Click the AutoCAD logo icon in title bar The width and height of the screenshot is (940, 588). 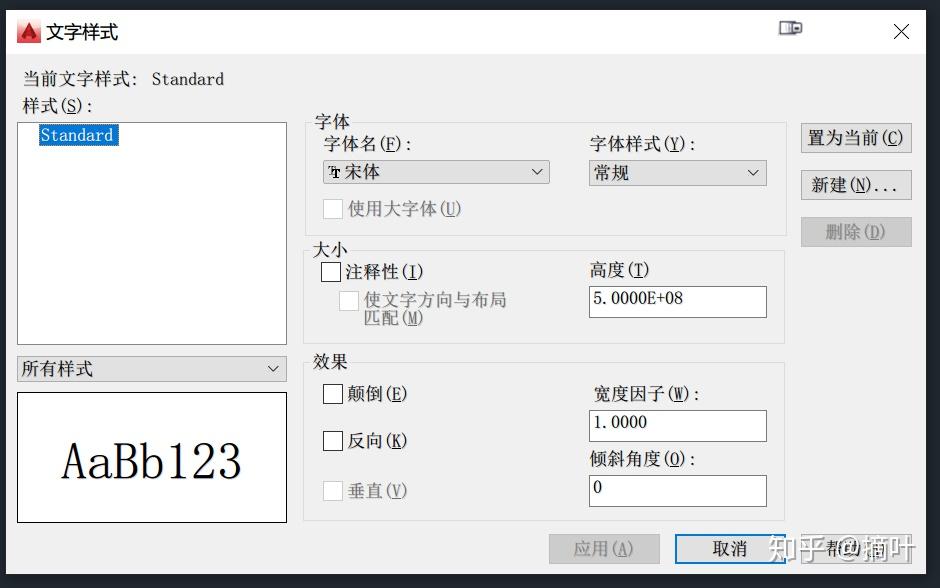(x=28, y=32)
